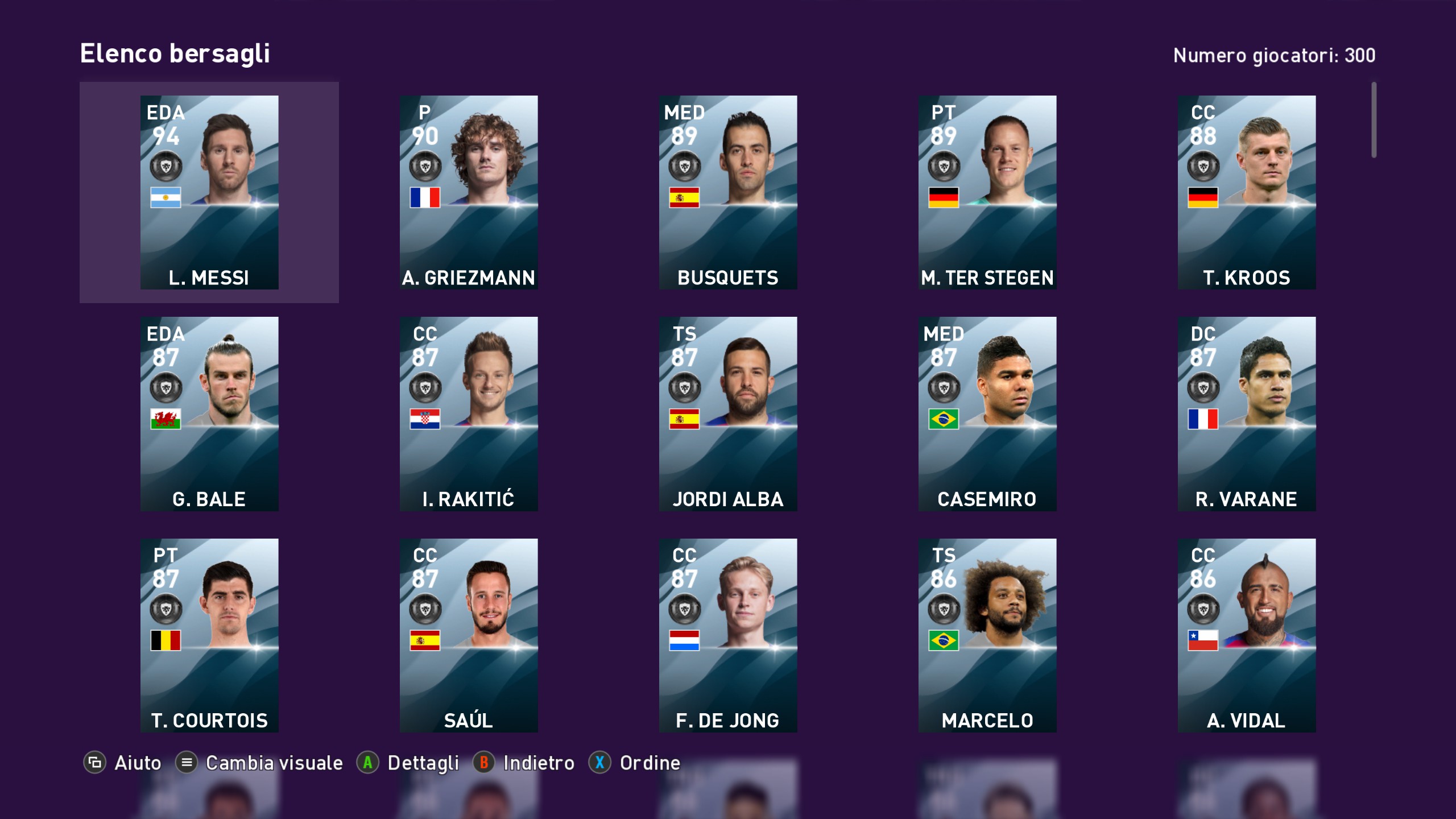This screenshot has width=1456, height=819.
Task: Click the club badge on Griezmann's card
Action: pos(425,167)
